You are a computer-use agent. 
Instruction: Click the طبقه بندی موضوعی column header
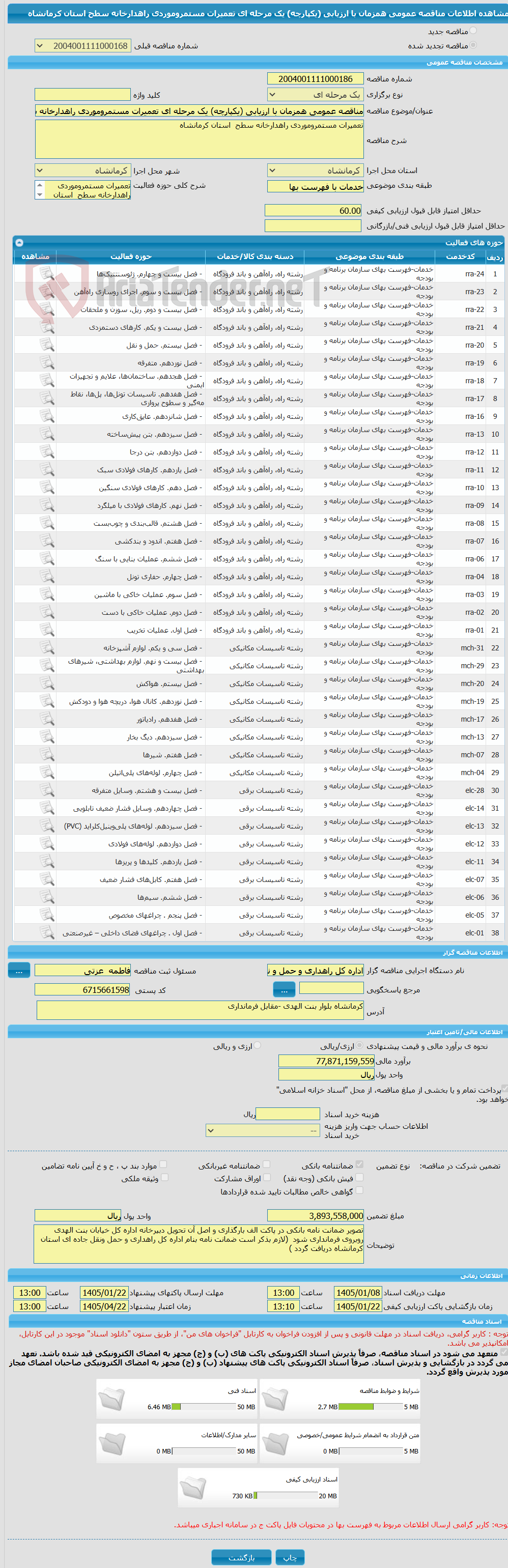tap(369, 256)
